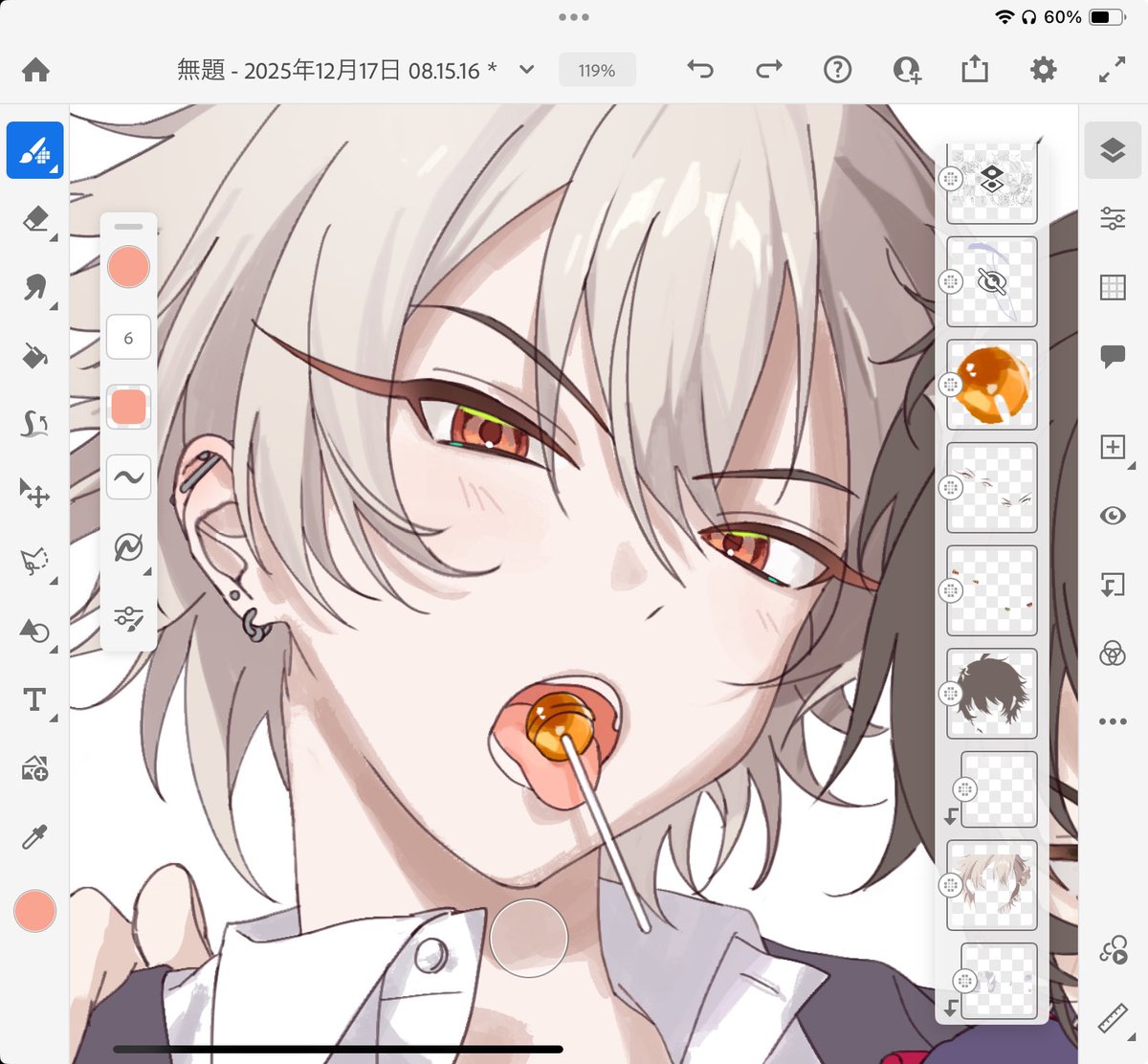Image resolution: width=1148 pixels, height=1064 pixels.
Task: Open Precision grid panel
Action: tap(1113, 287)
